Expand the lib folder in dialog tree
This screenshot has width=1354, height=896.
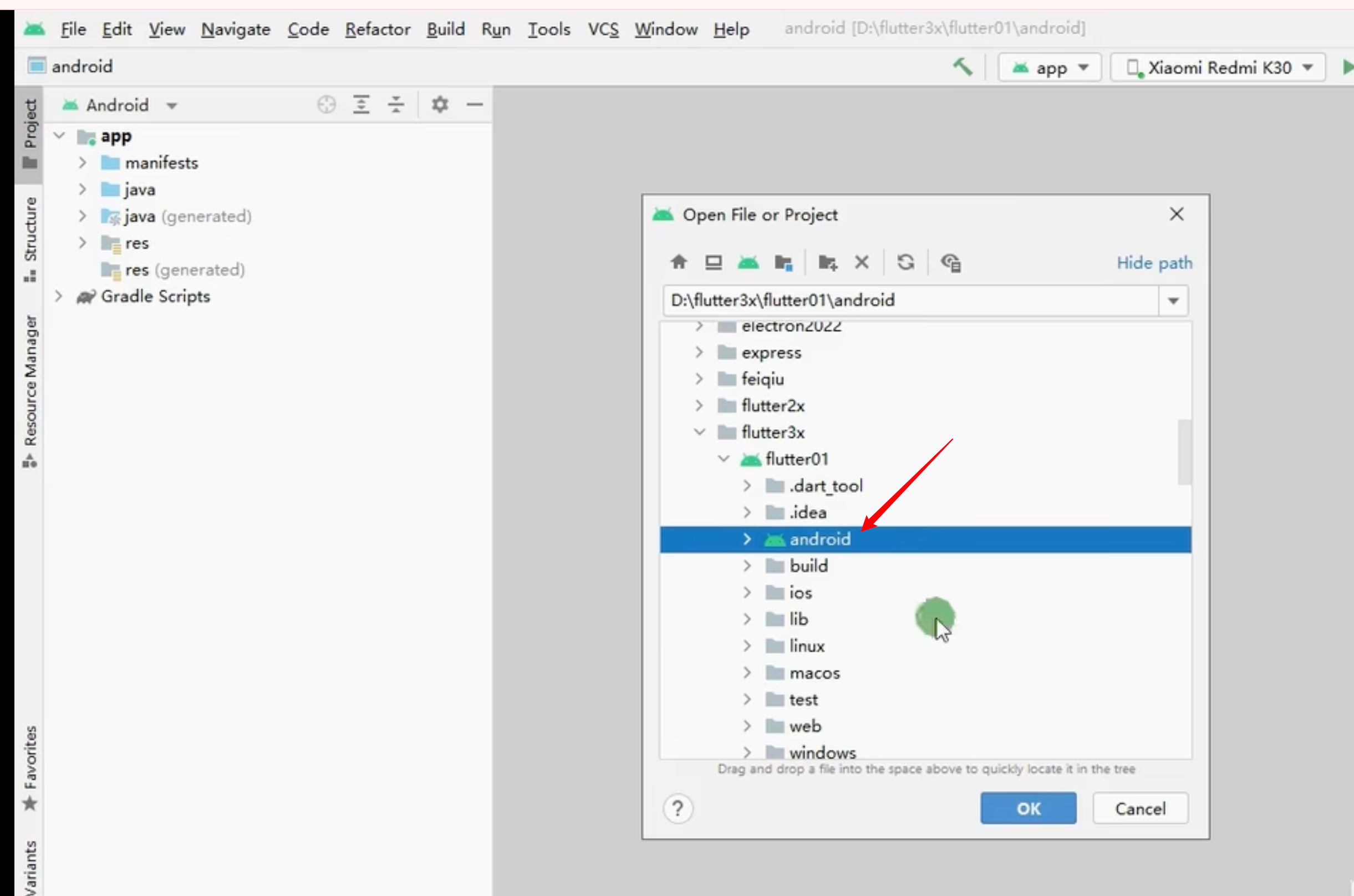coord(747,619)
